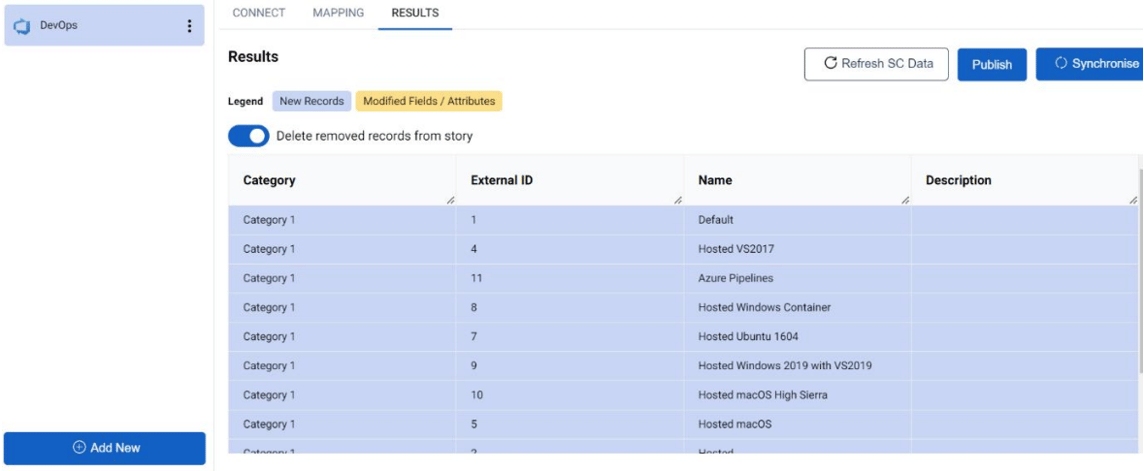Viewport: 1144px width, 471px height.
Task: Switch to the CONNECT tab
Action: pyautogui.click(x=259, y=13)
